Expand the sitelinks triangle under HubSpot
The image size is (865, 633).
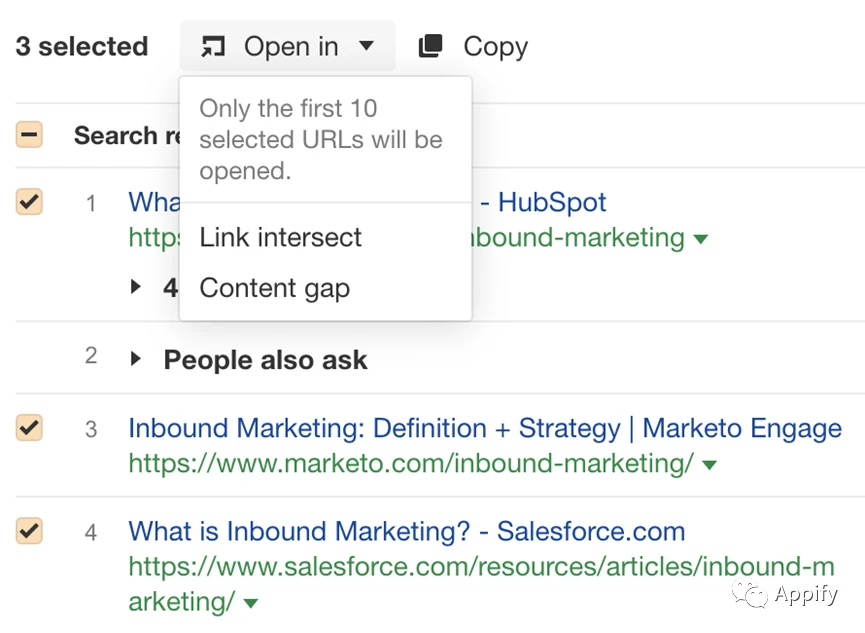(136, 287)
